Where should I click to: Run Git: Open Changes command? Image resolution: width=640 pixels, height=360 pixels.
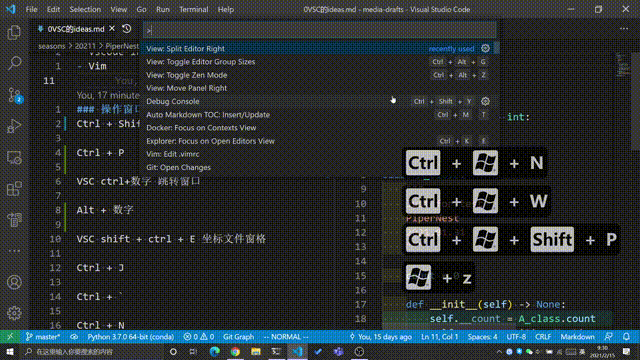tap(319, 167)
